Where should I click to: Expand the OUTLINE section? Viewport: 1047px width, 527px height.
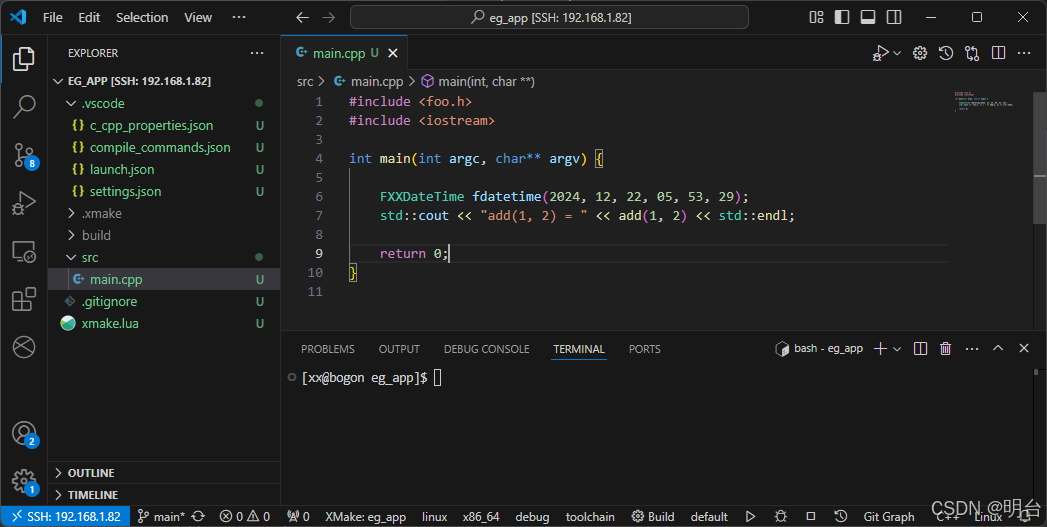point(164,473)
